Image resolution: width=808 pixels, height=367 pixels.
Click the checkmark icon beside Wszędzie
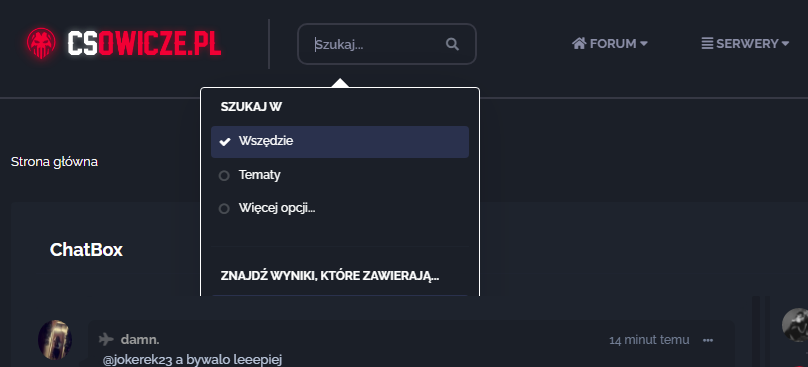[225, 142]
